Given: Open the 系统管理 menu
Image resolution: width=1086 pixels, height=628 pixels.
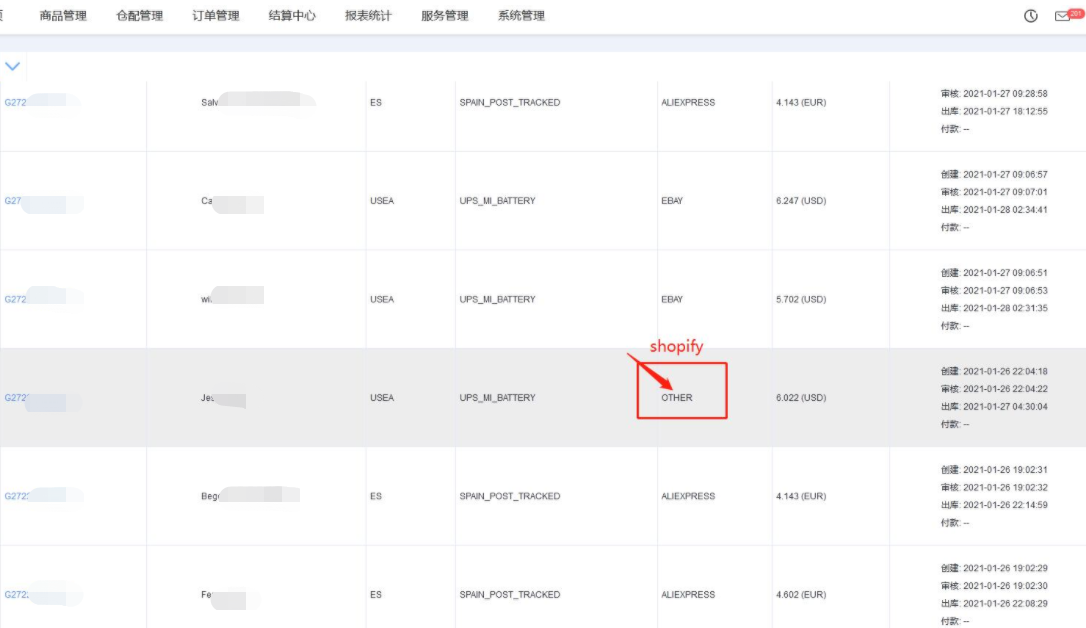Looking at the screenshot, I should (x=521, y=16).
